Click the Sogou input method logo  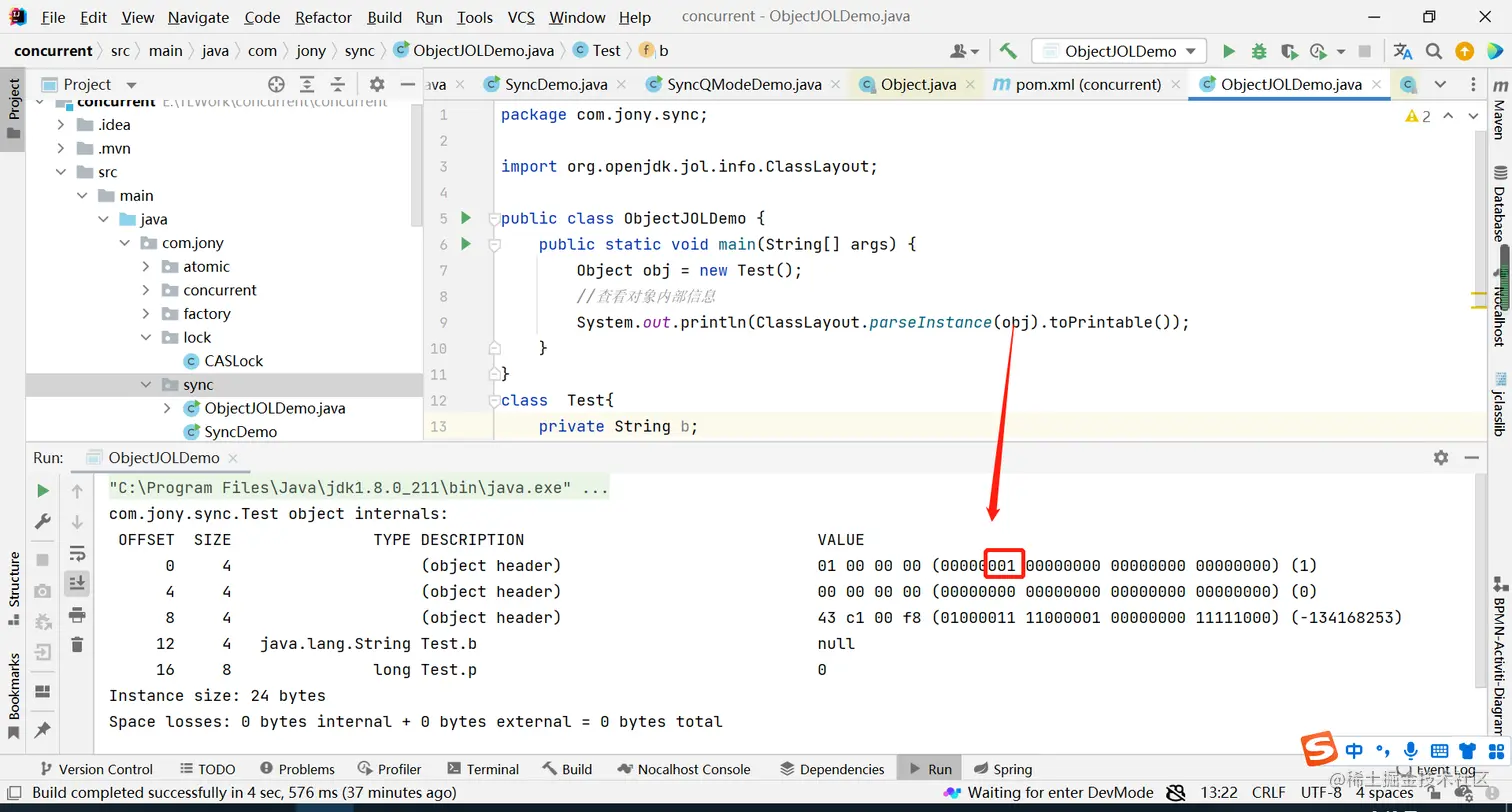[x=1319, y=750]
